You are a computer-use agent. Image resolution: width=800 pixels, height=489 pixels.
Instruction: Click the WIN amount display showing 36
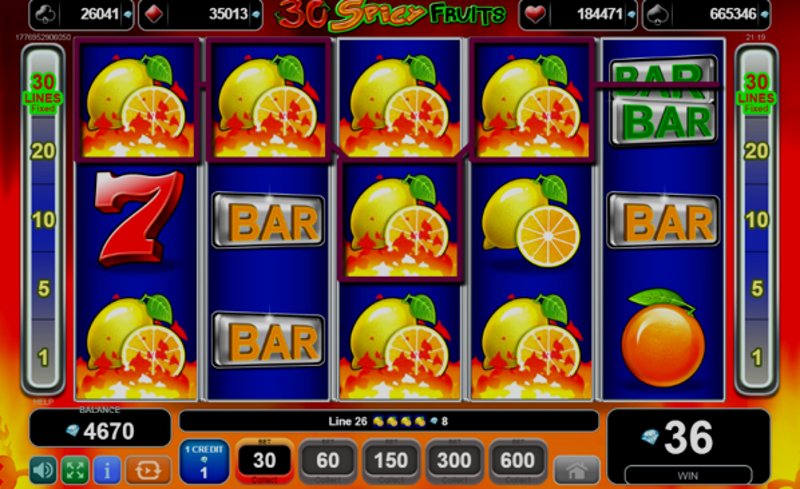688,446
